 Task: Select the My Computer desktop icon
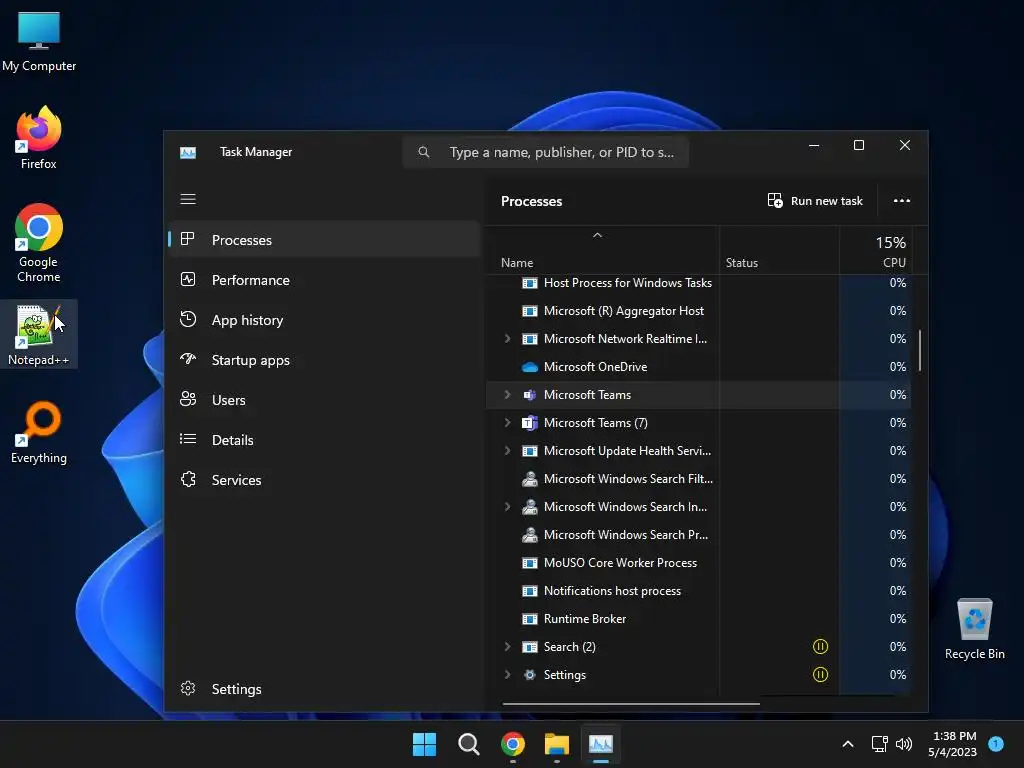[39, 42]
